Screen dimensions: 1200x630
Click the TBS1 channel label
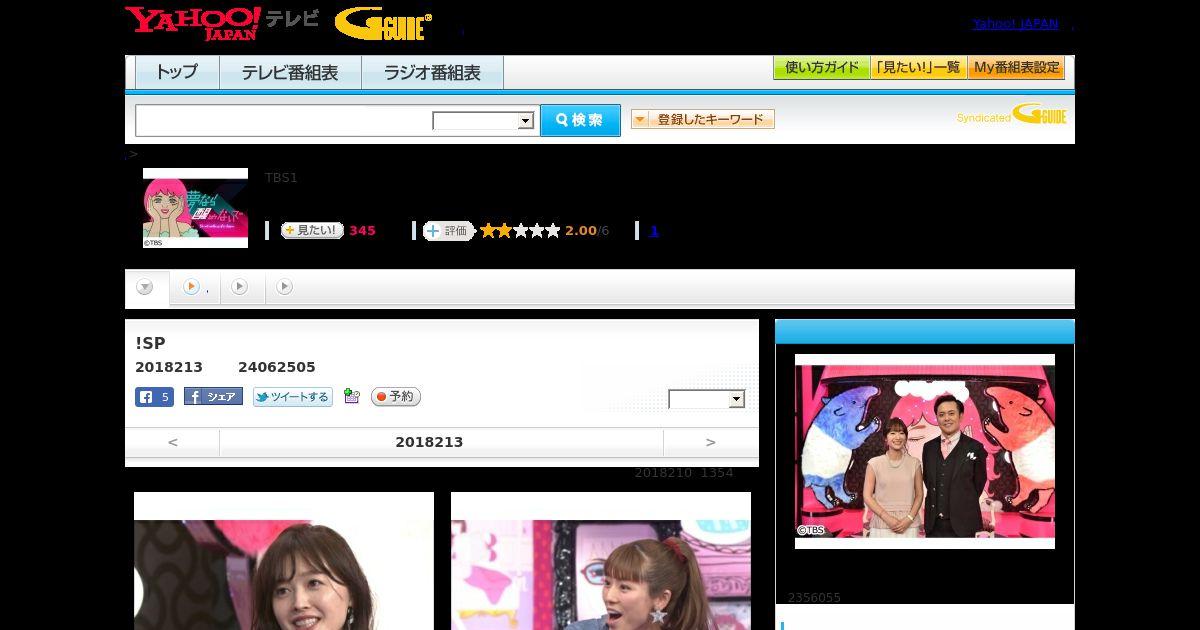[281, 178]
